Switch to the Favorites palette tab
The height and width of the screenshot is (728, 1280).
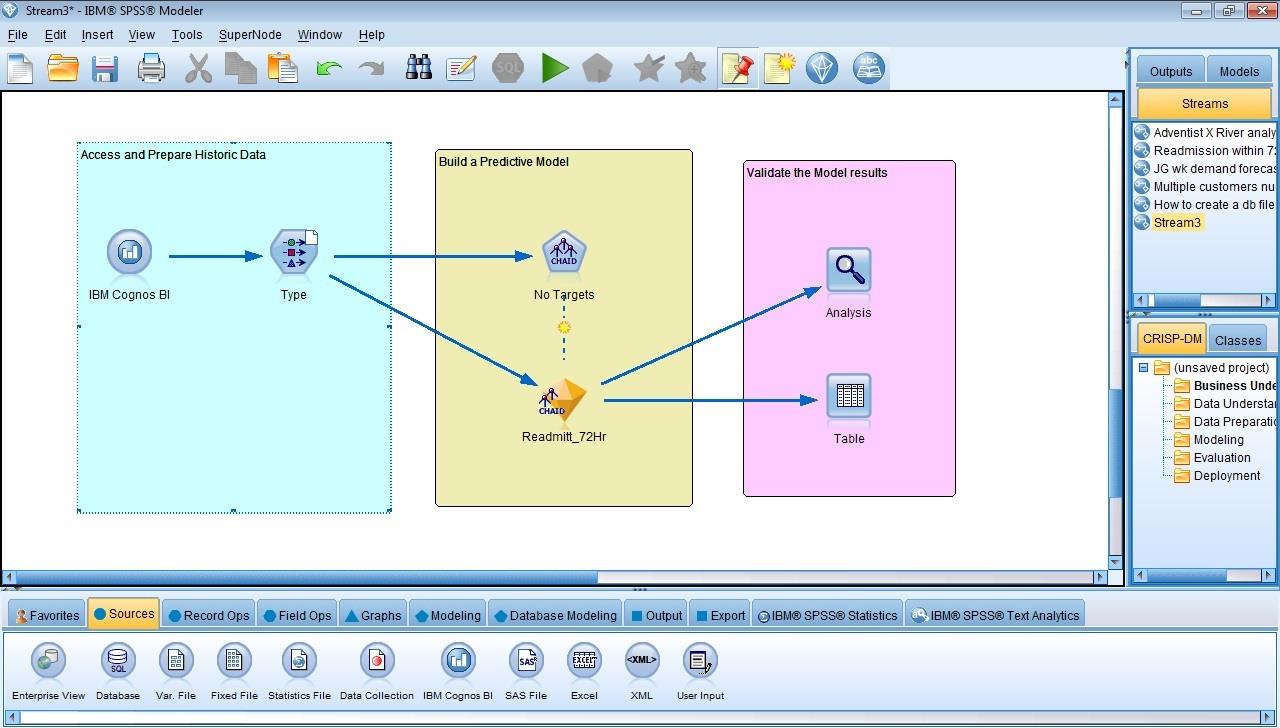point(47,615)
